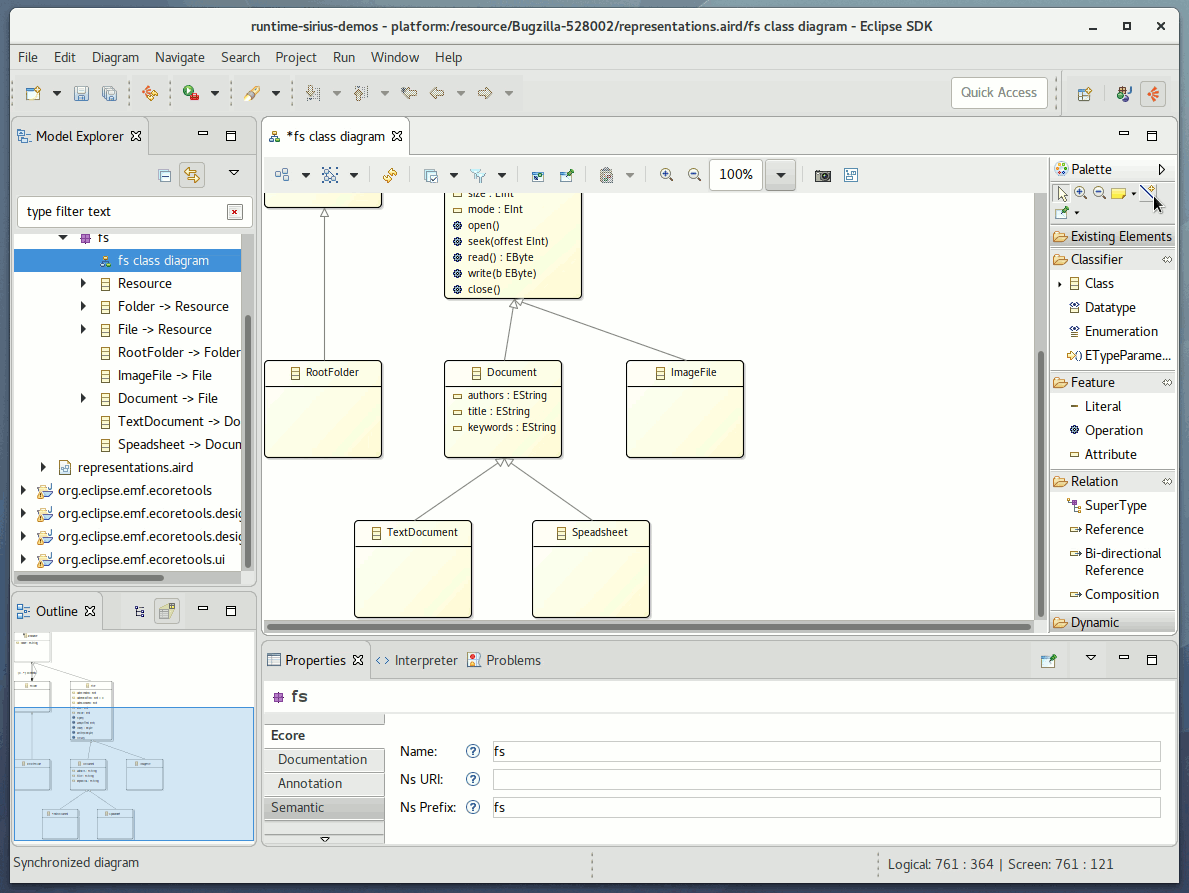Open the Diagram menu
Screen dimensions: 1189x893
pos(115,57)
